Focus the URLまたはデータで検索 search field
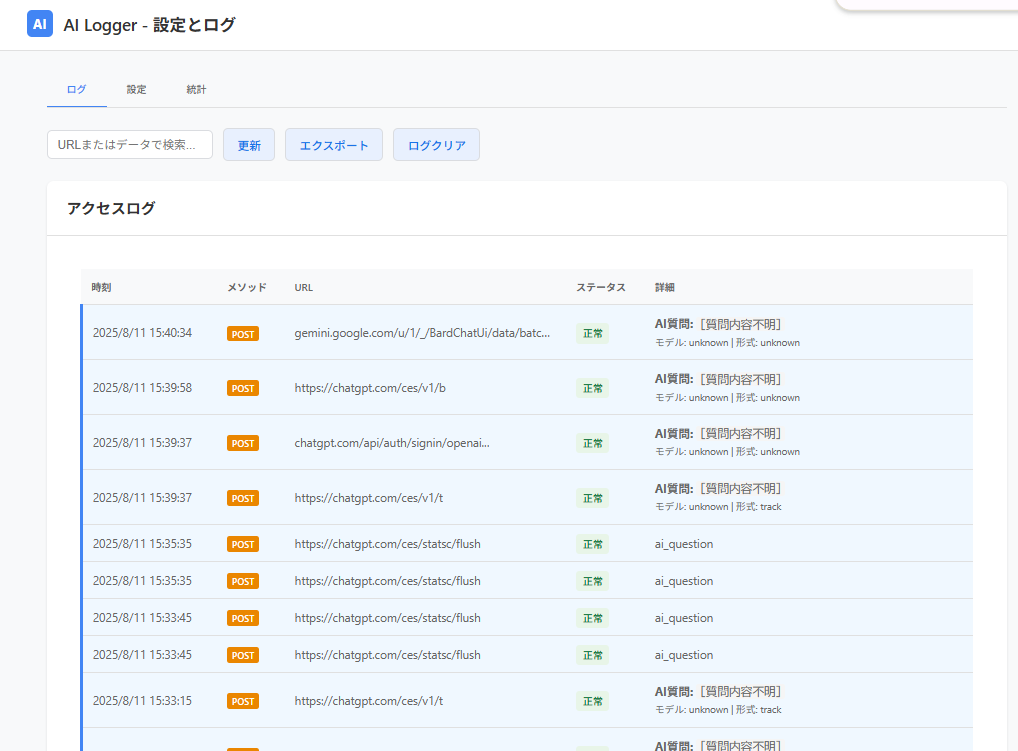 [x=130, y=145]
